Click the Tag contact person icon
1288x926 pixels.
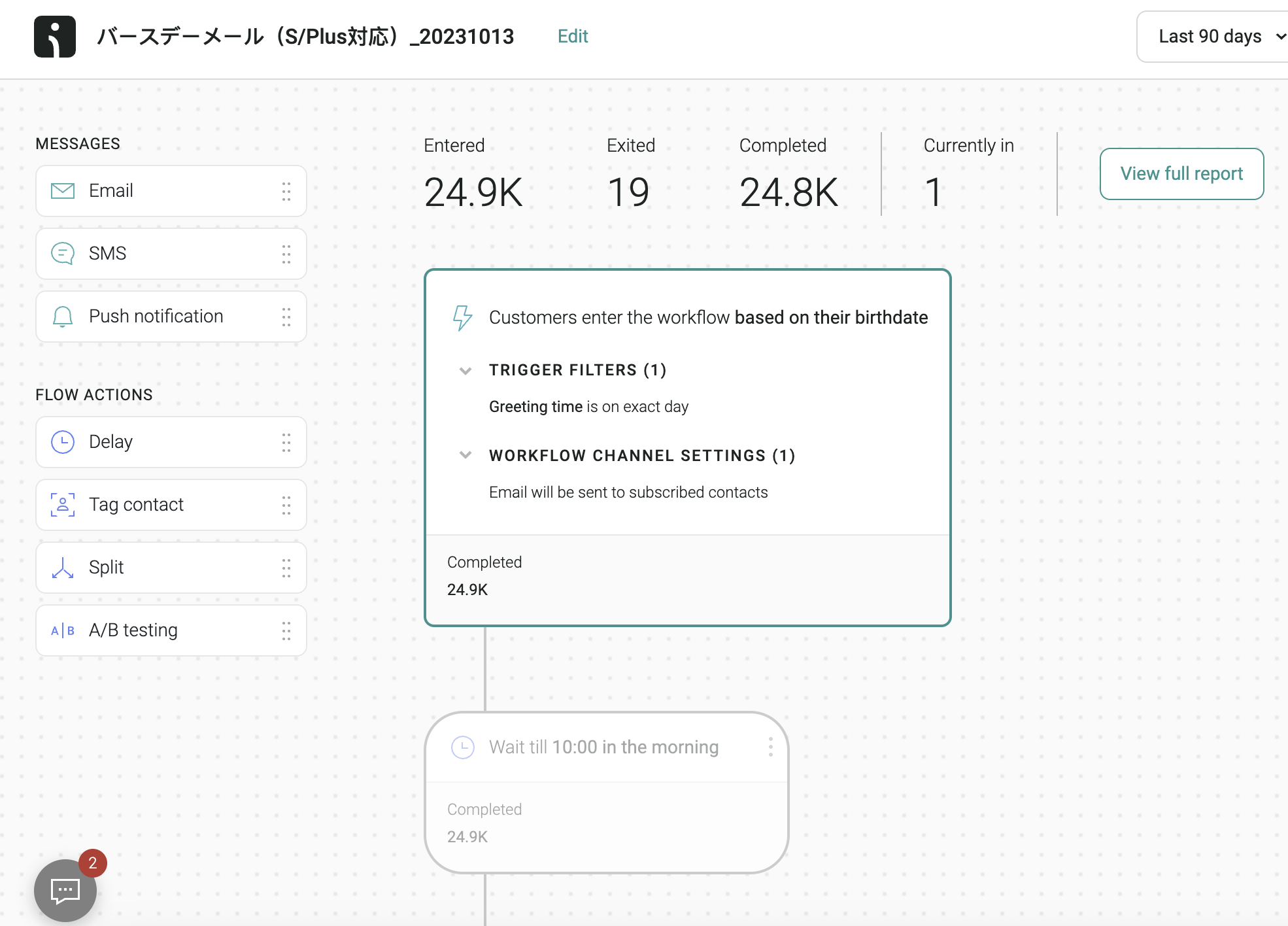pyautogui.click(x=63, y=505)
